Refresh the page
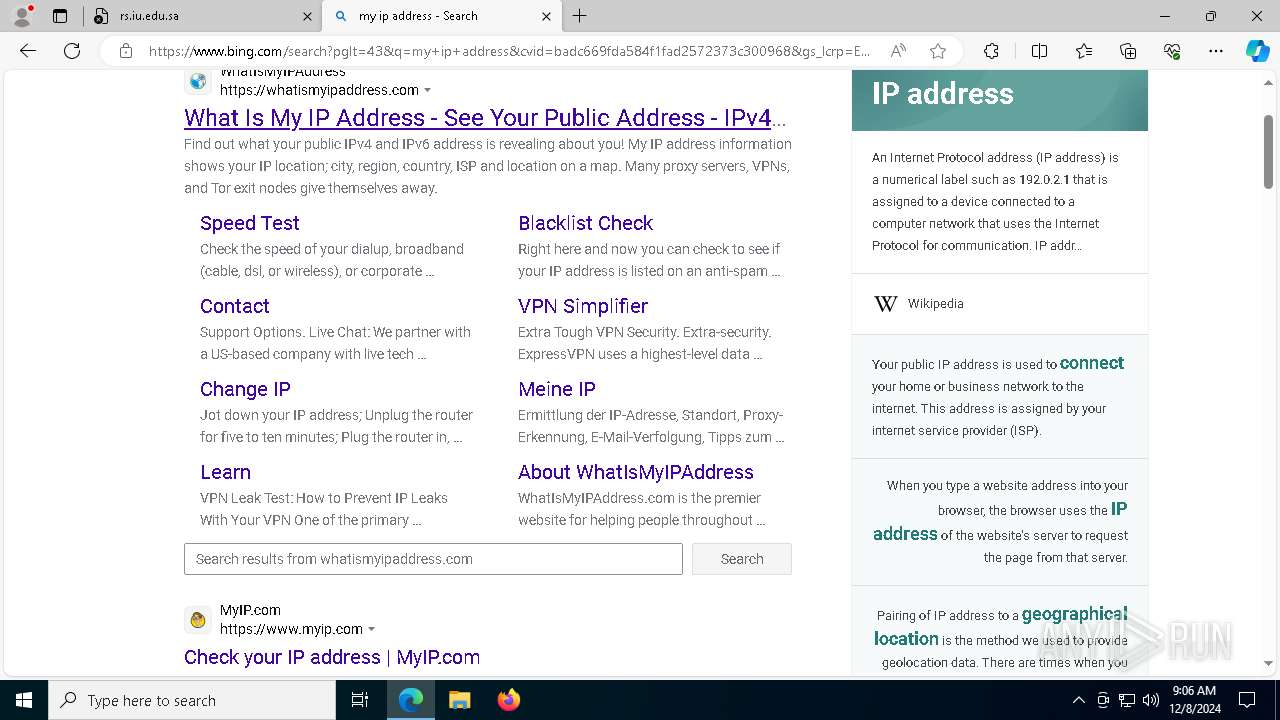The image size is (1280, 720). click(x=72, y=51)
